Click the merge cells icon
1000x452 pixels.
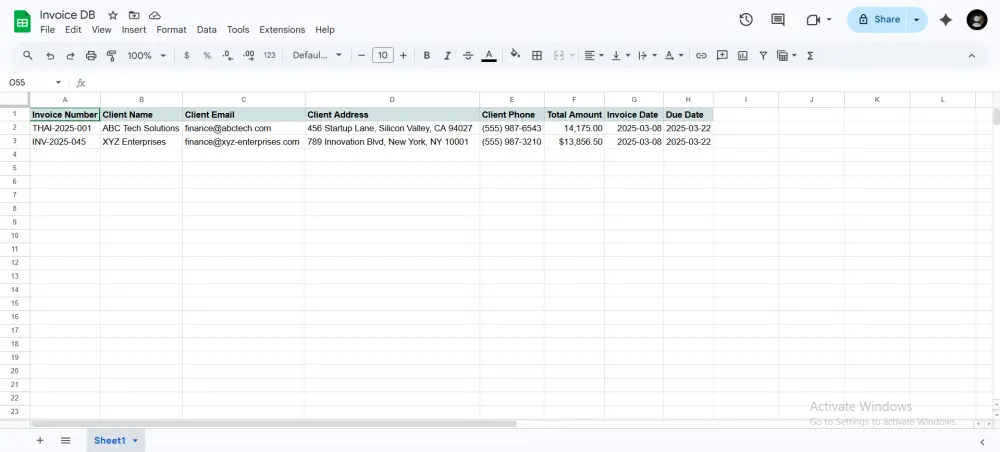coord(559,55)
